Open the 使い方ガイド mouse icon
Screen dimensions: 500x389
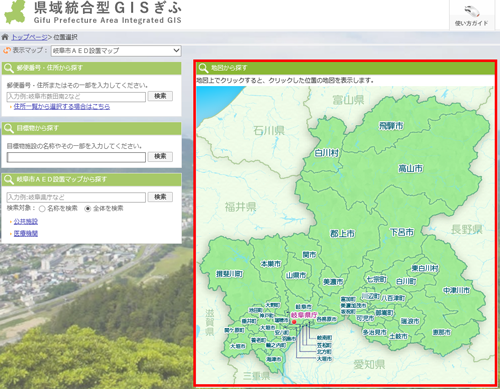point(472,11)
